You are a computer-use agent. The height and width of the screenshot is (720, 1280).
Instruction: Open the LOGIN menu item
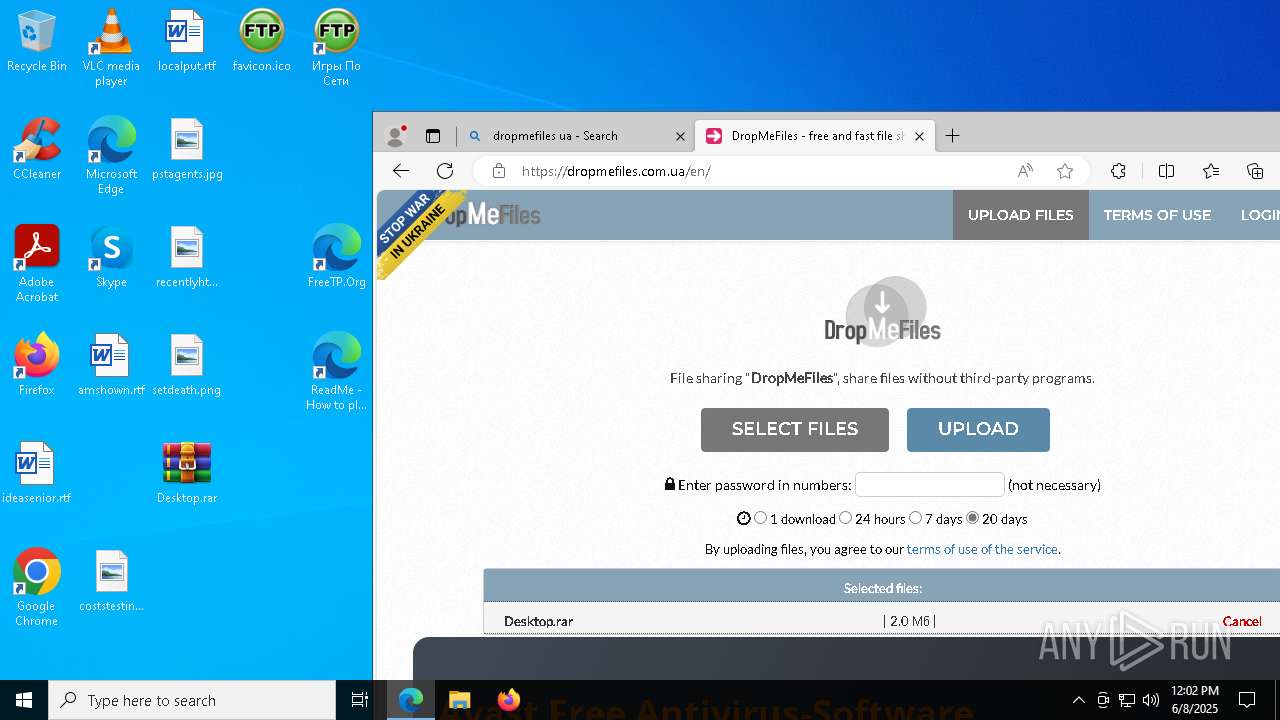(x=1260, y=215)
